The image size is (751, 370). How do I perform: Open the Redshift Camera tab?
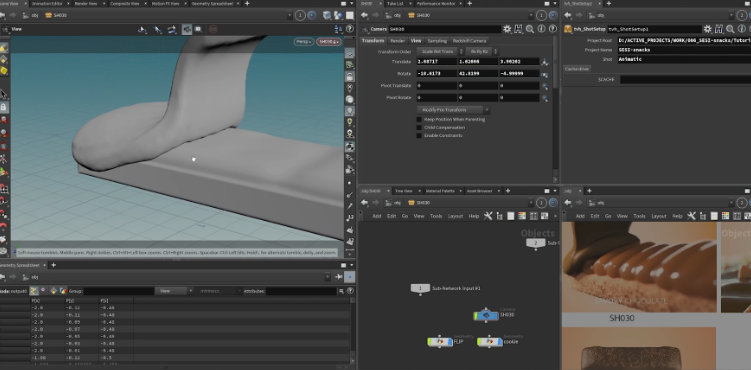tap(469, 41)
